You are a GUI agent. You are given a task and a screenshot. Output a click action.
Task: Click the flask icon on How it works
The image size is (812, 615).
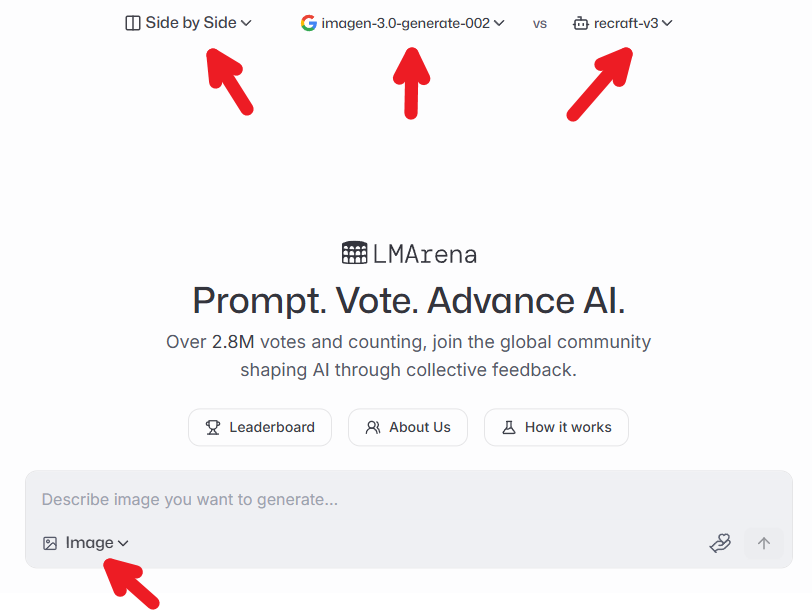pos(509,427)
